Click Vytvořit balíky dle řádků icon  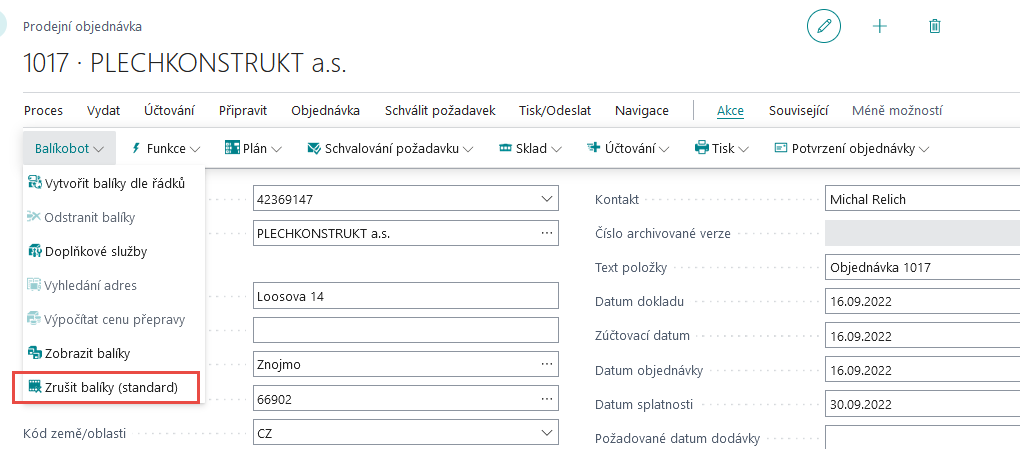pos(35,184)
